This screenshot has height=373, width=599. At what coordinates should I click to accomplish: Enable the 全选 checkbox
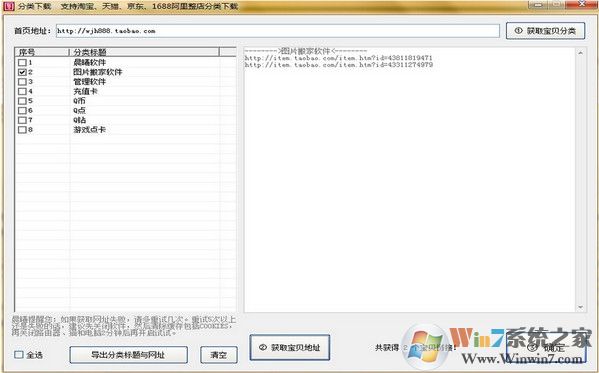[19, 355]
